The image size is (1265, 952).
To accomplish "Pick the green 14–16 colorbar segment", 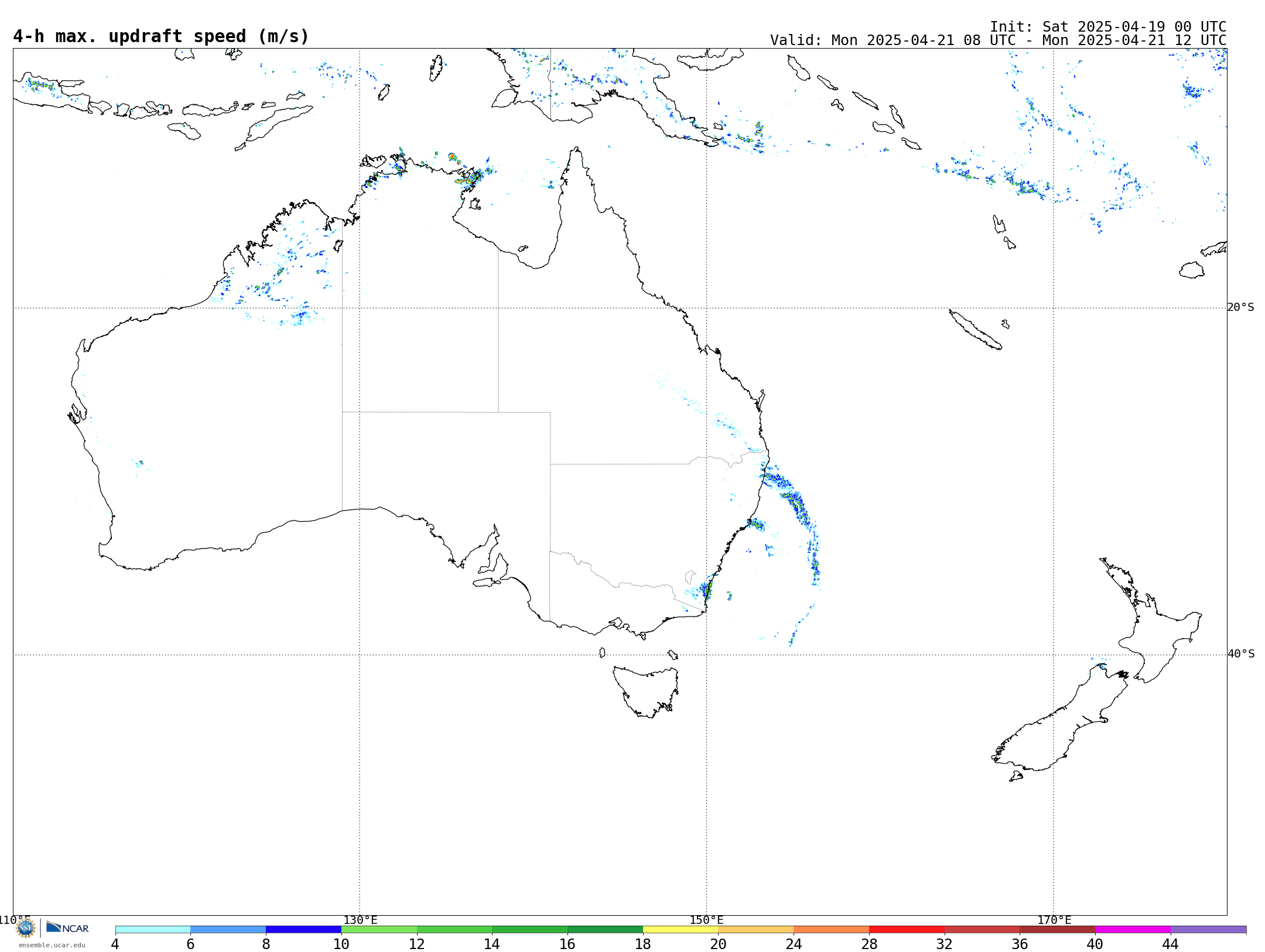I will pyautogui.click(x=530, y=930).
